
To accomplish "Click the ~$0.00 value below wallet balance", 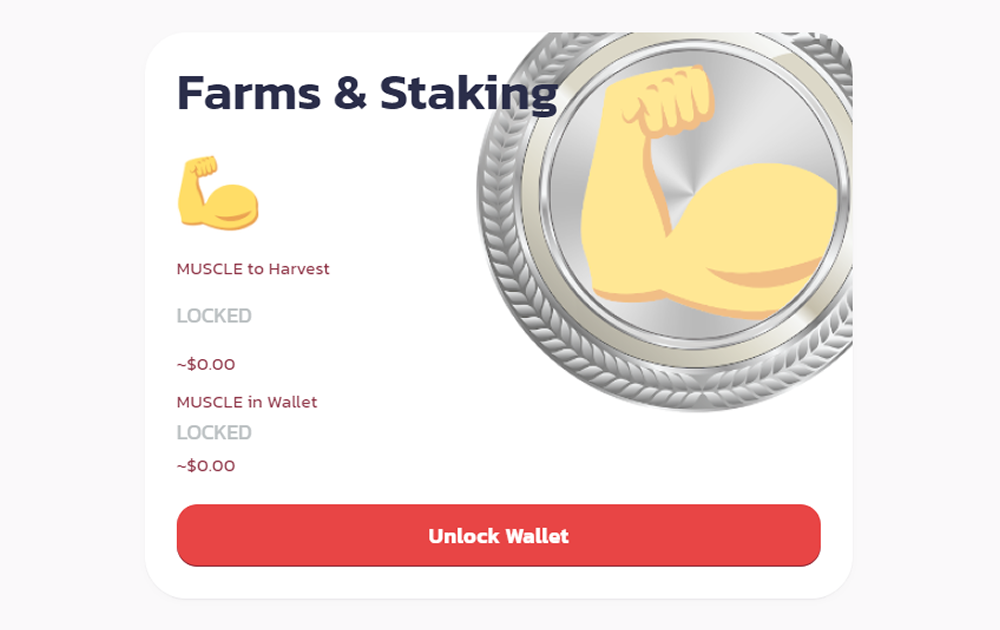I will pyautogui.click(x=206, y=465).
